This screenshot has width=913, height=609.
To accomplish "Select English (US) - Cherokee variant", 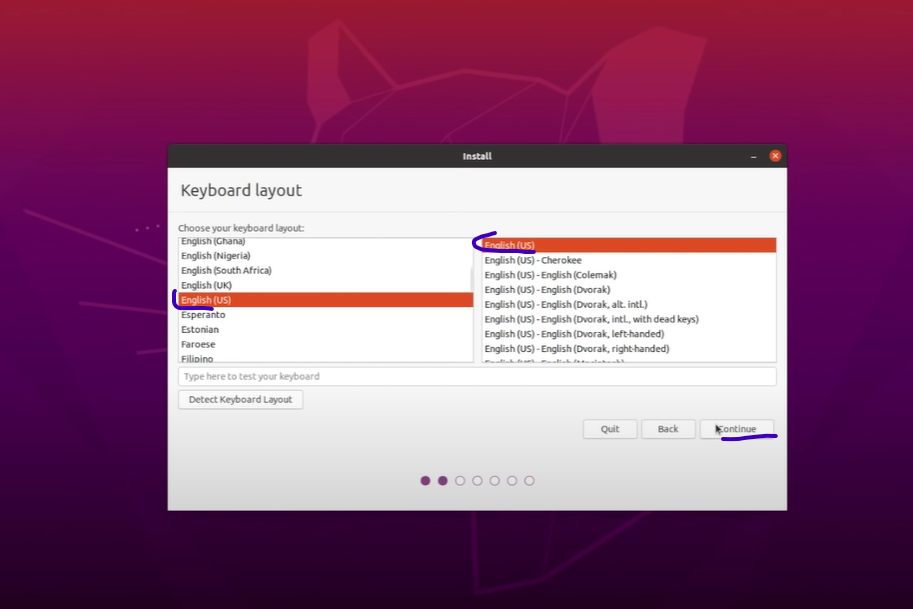I will pyautogui.click(x=533, y=260).
